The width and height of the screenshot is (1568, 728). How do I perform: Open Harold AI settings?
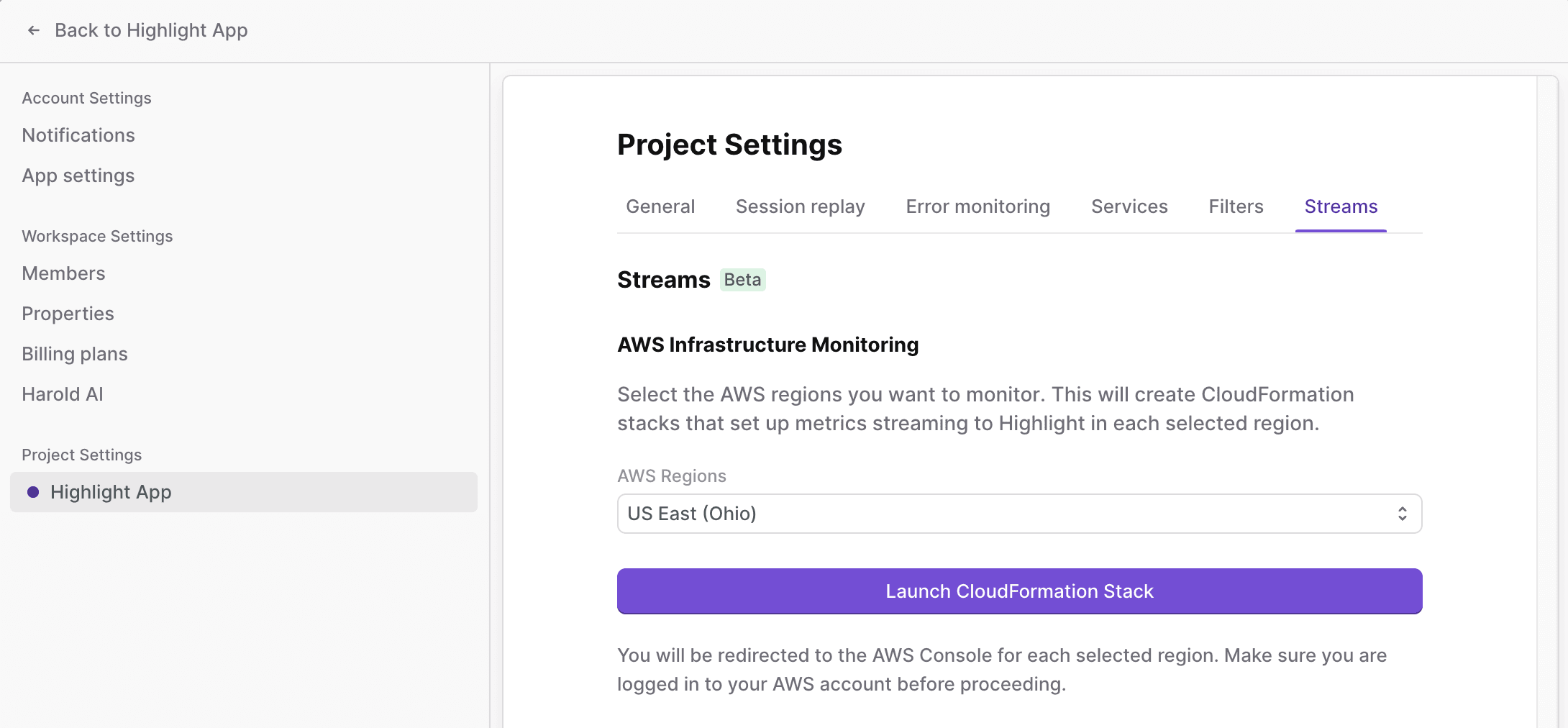(x=63, y=394)
